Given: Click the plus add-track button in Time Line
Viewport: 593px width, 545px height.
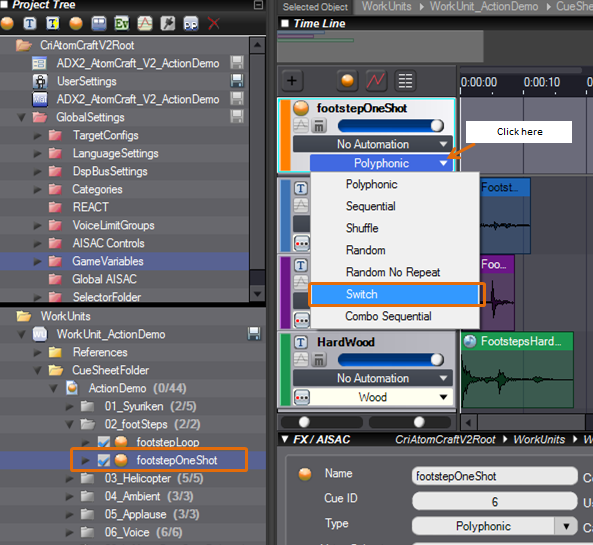Looking at the screenshot, I should click(x=292, y=81).
